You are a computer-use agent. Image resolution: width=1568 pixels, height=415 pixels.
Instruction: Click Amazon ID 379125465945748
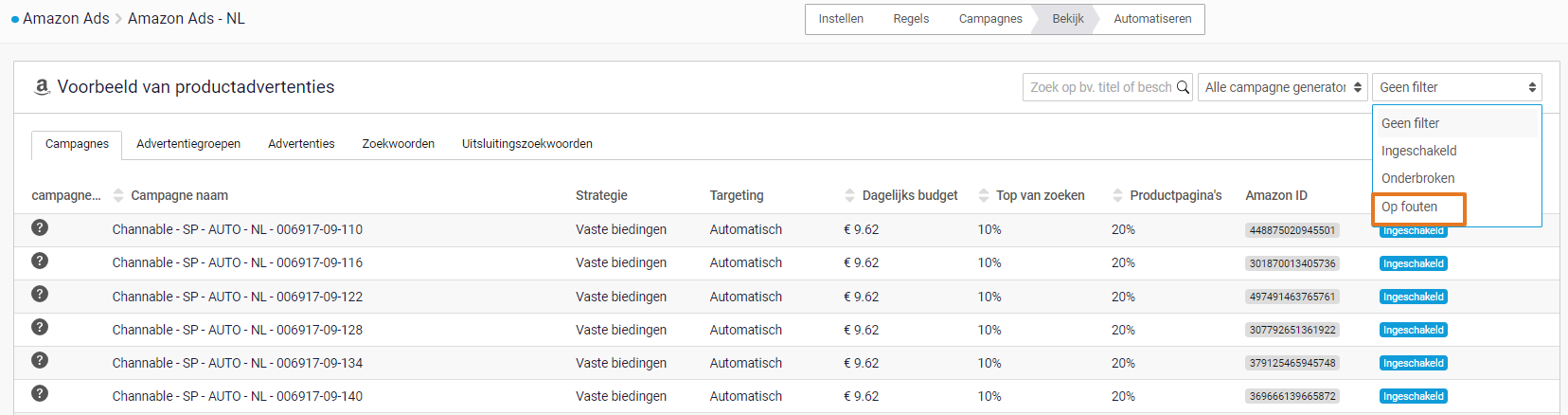pos(1292,363)
